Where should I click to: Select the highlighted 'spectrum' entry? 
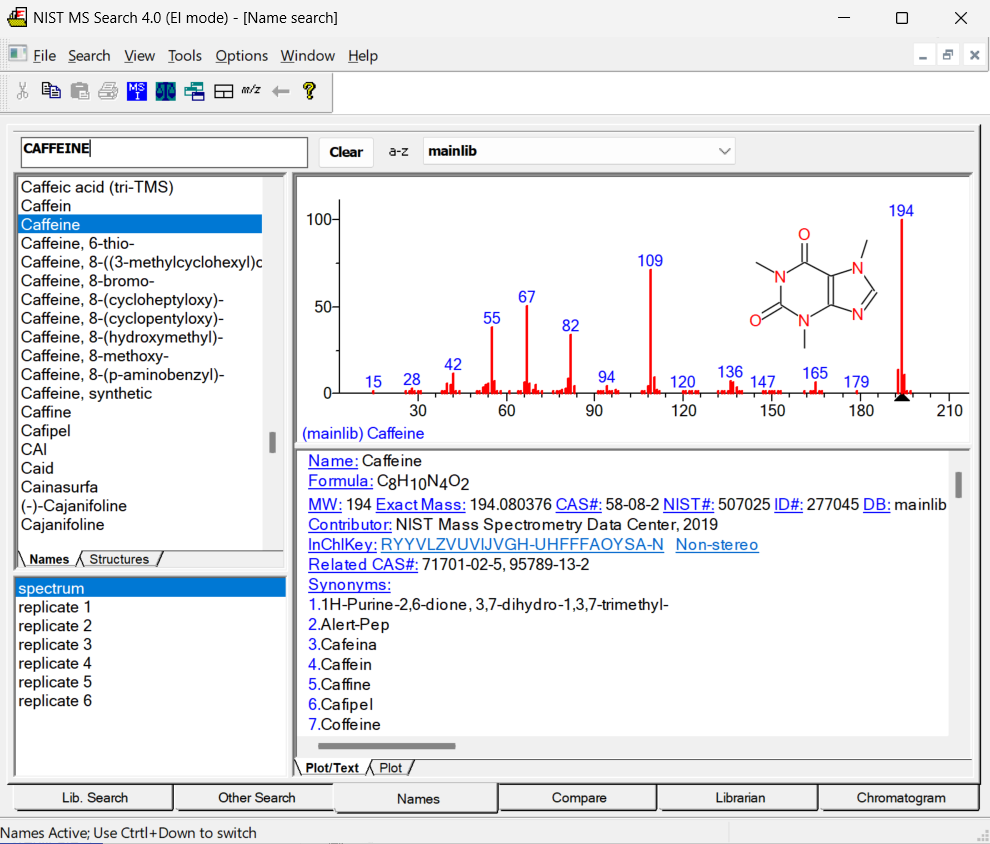(x=150, y=588)
